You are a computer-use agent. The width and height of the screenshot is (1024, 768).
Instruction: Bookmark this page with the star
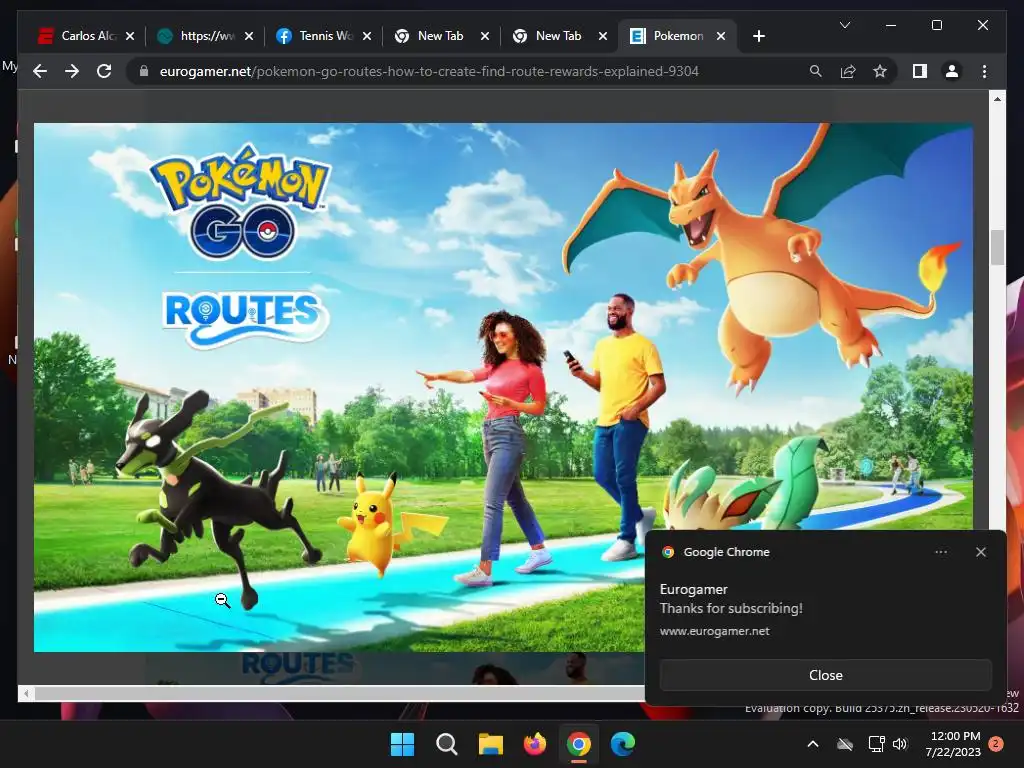(x=880, y=71)
